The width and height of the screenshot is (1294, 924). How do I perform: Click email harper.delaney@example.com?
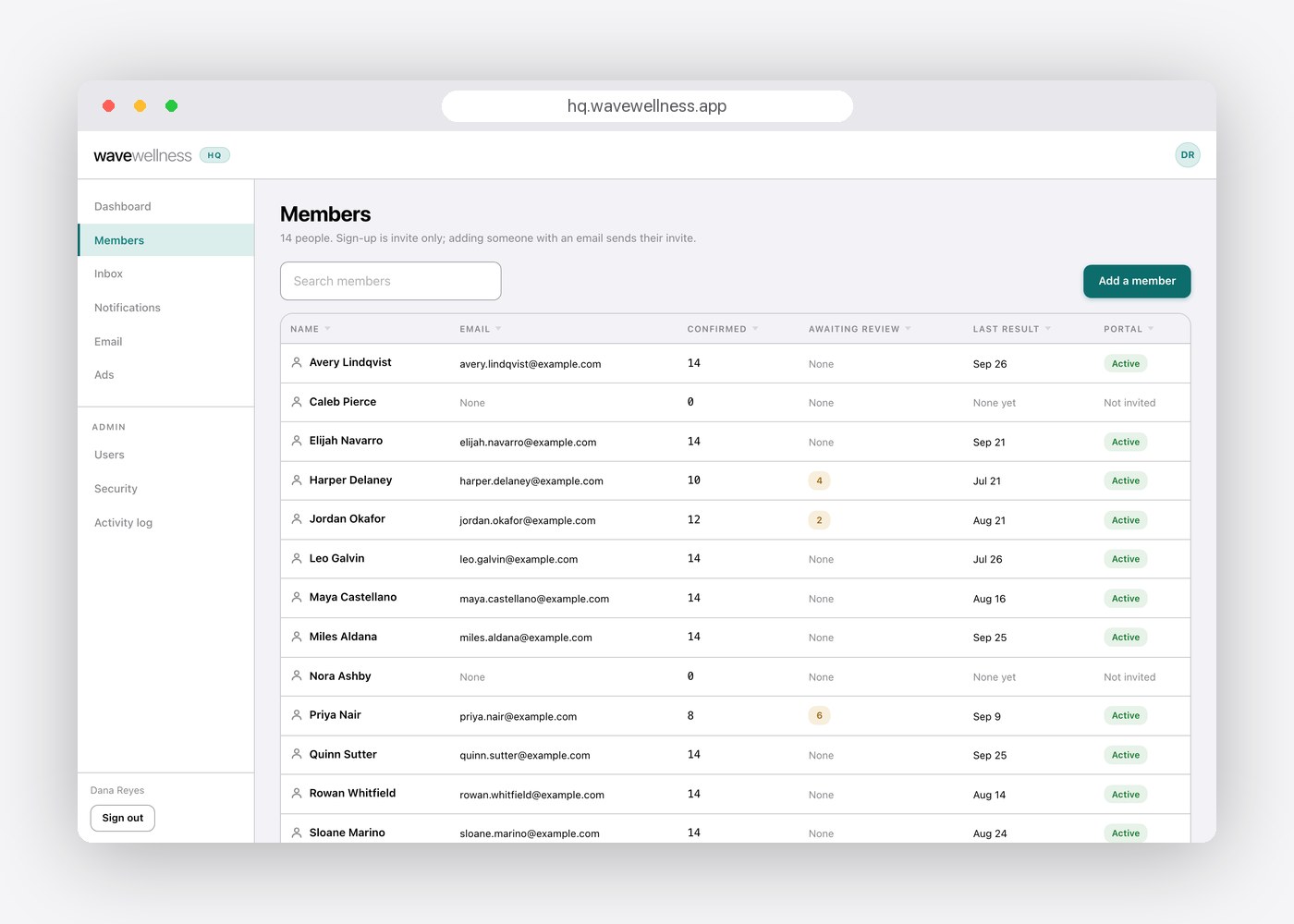coord(531,481)
